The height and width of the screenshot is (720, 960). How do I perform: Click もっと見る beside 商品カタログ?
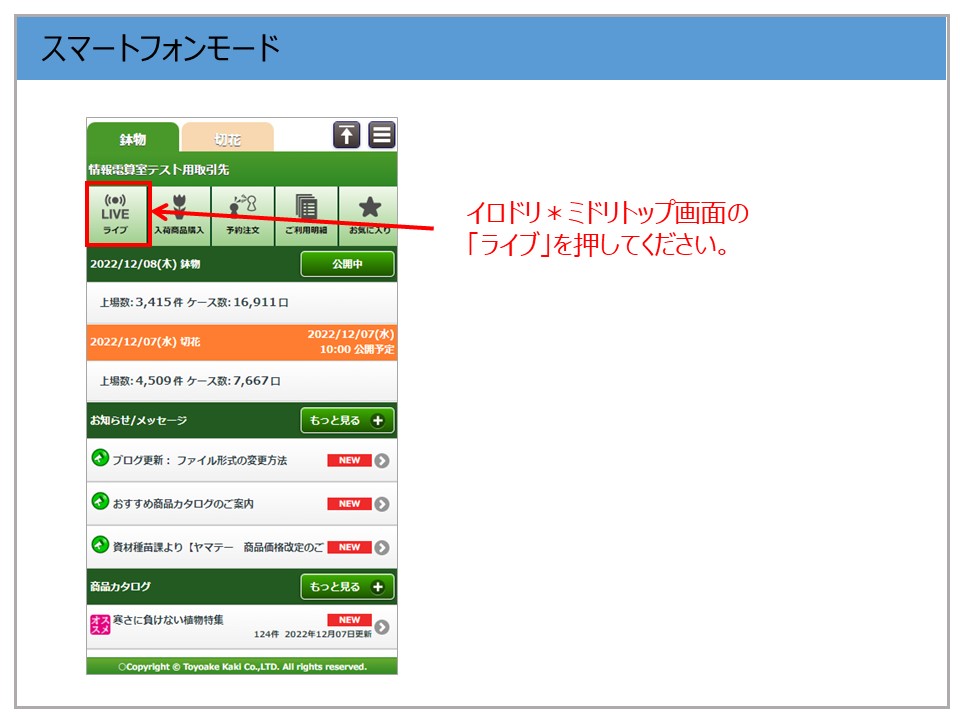point(347,587)
